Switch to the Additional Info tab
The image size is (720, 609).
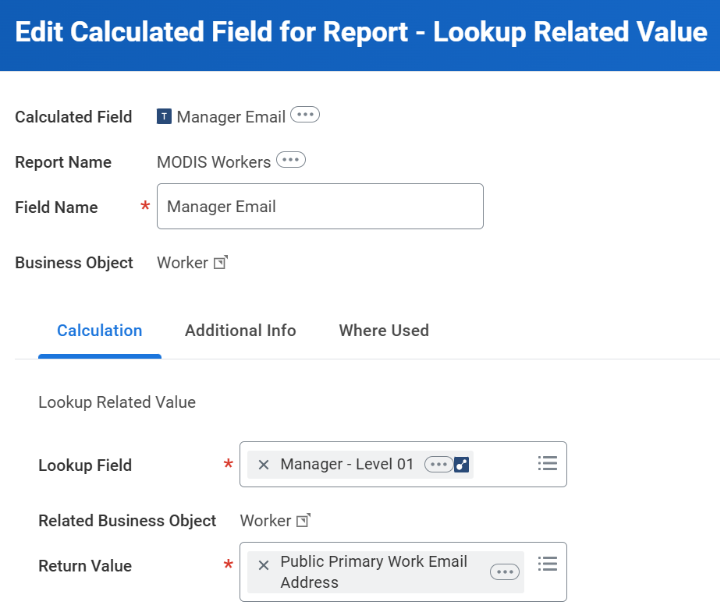(240, 331)
